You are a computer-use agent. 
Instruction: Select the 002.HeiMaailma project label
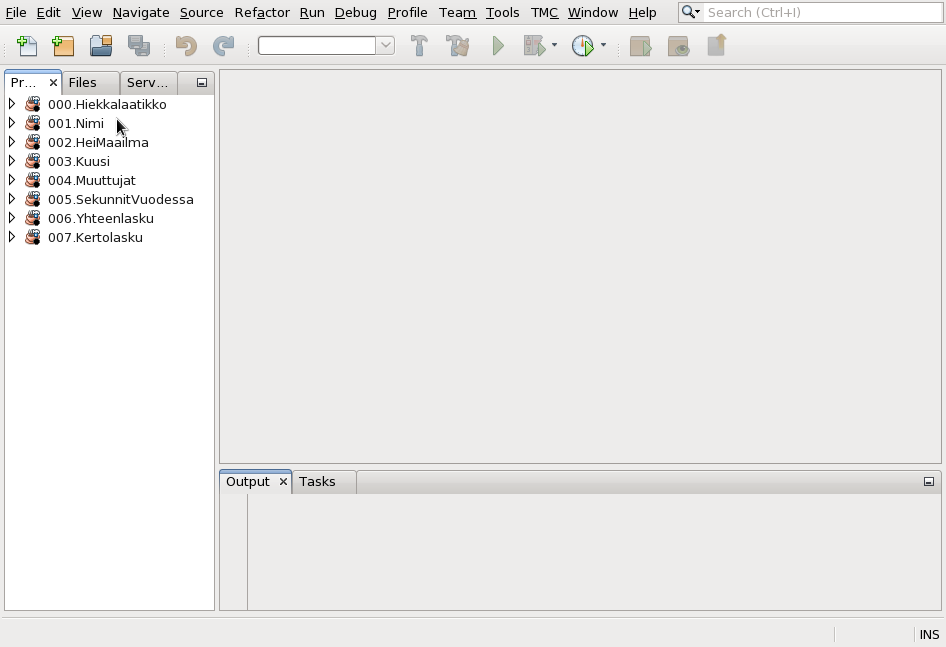(98, 142)
